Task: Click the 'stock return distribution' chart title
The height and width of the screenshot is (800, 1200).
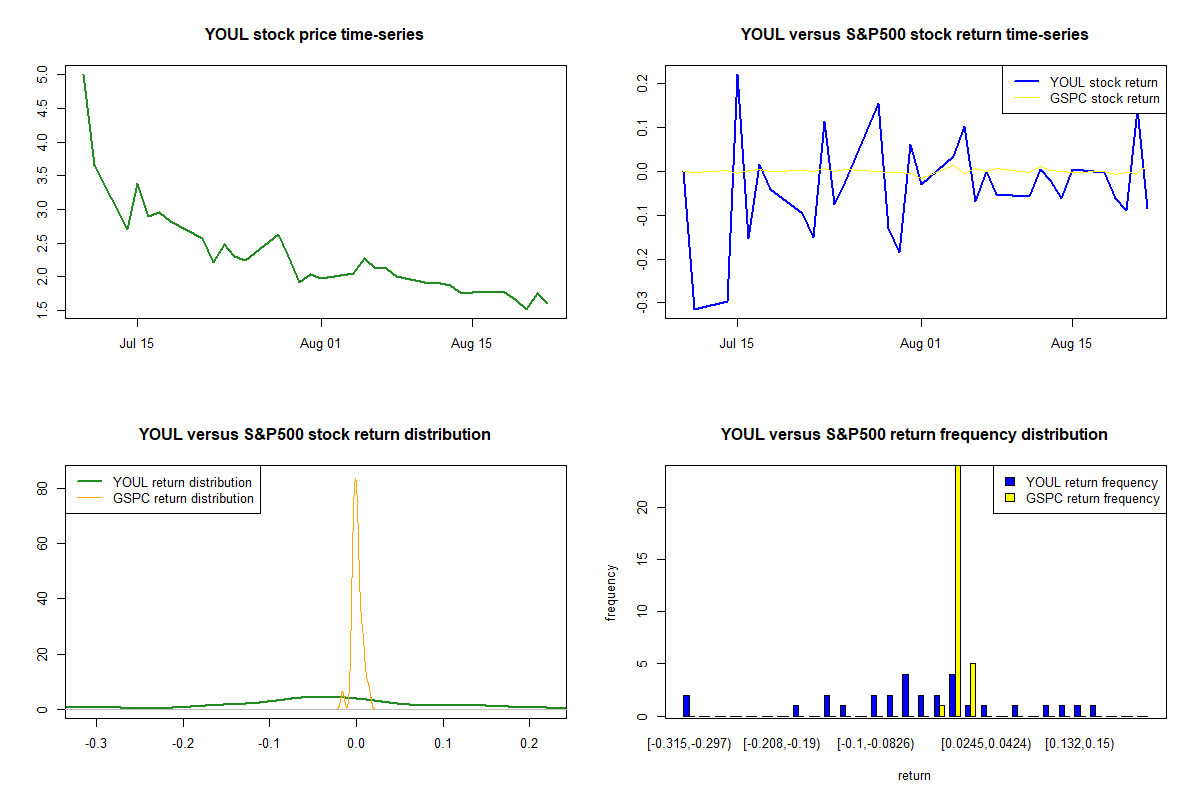Action: pyautogui.click(x=314, y=435)
